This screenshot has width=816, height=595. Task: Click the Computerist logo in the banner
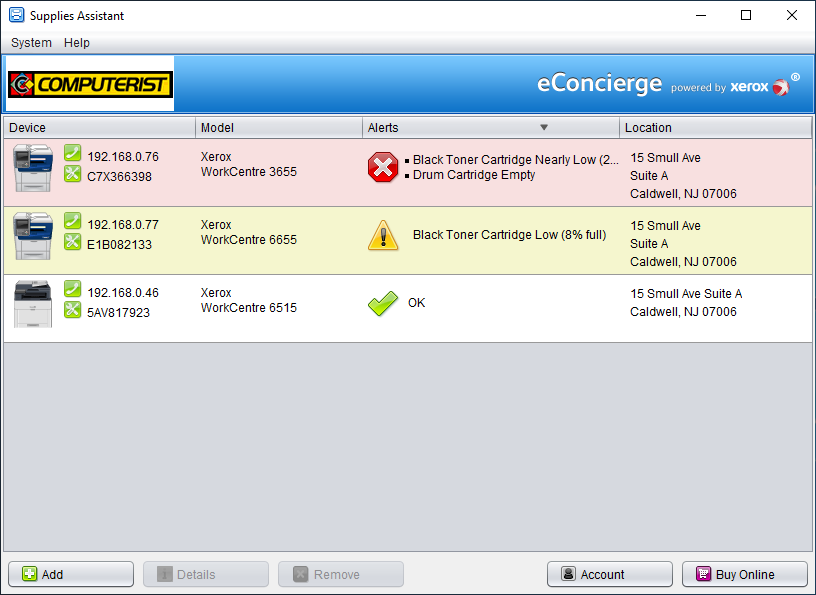point(90,84)
